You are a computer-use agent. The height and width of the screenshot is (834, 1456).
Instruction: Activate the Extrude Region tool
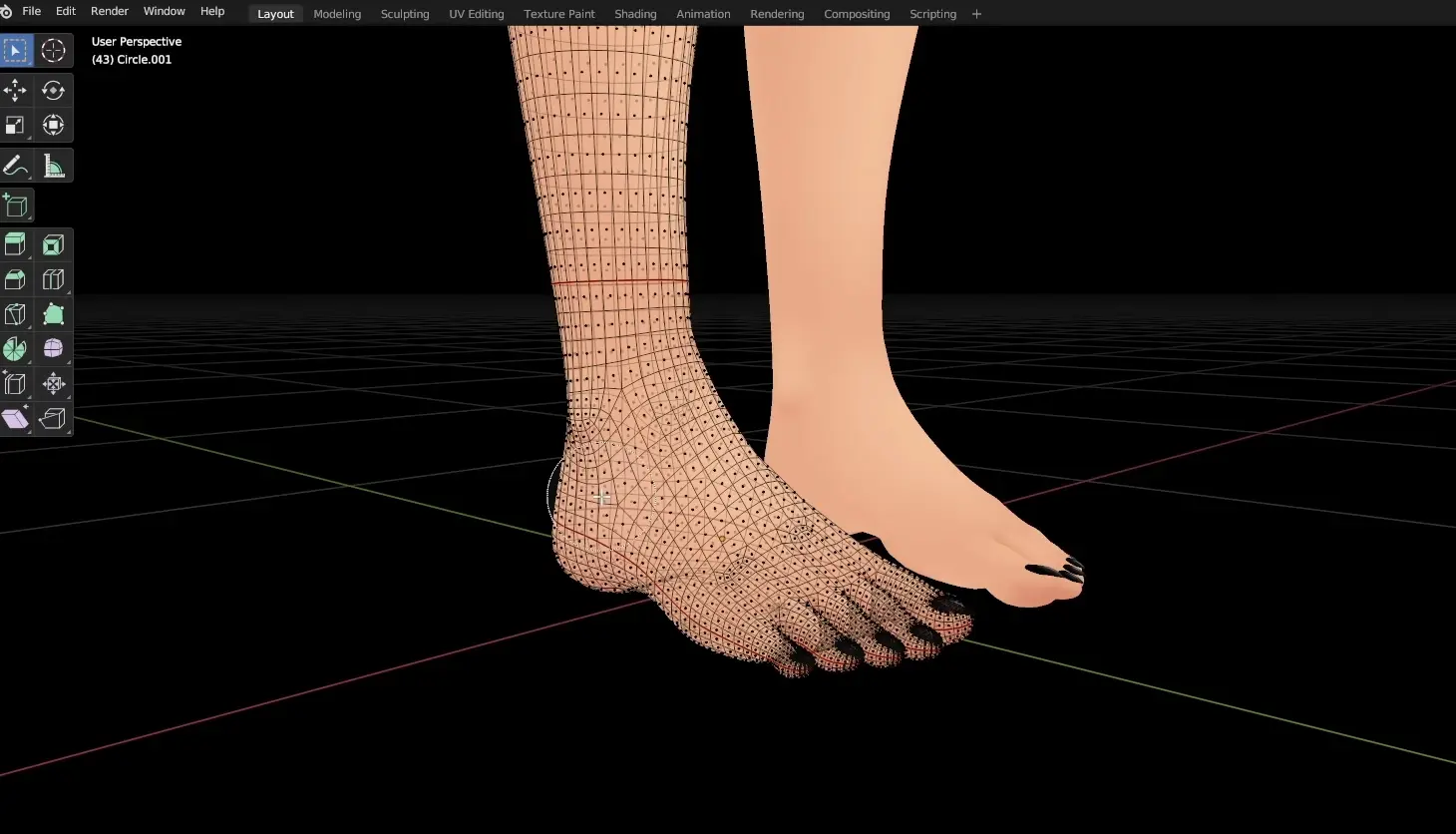[x=16, y=245]
